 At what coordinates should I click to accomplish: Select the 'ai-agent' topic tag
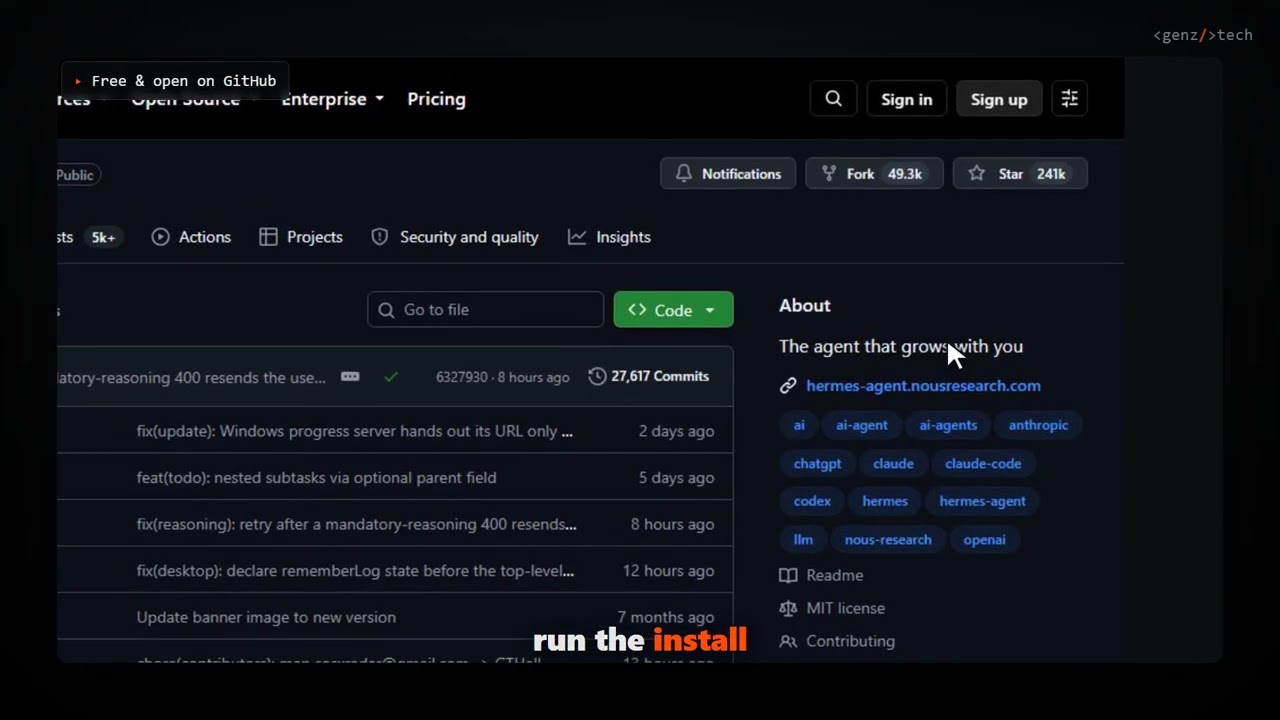[x=862, y=425]
